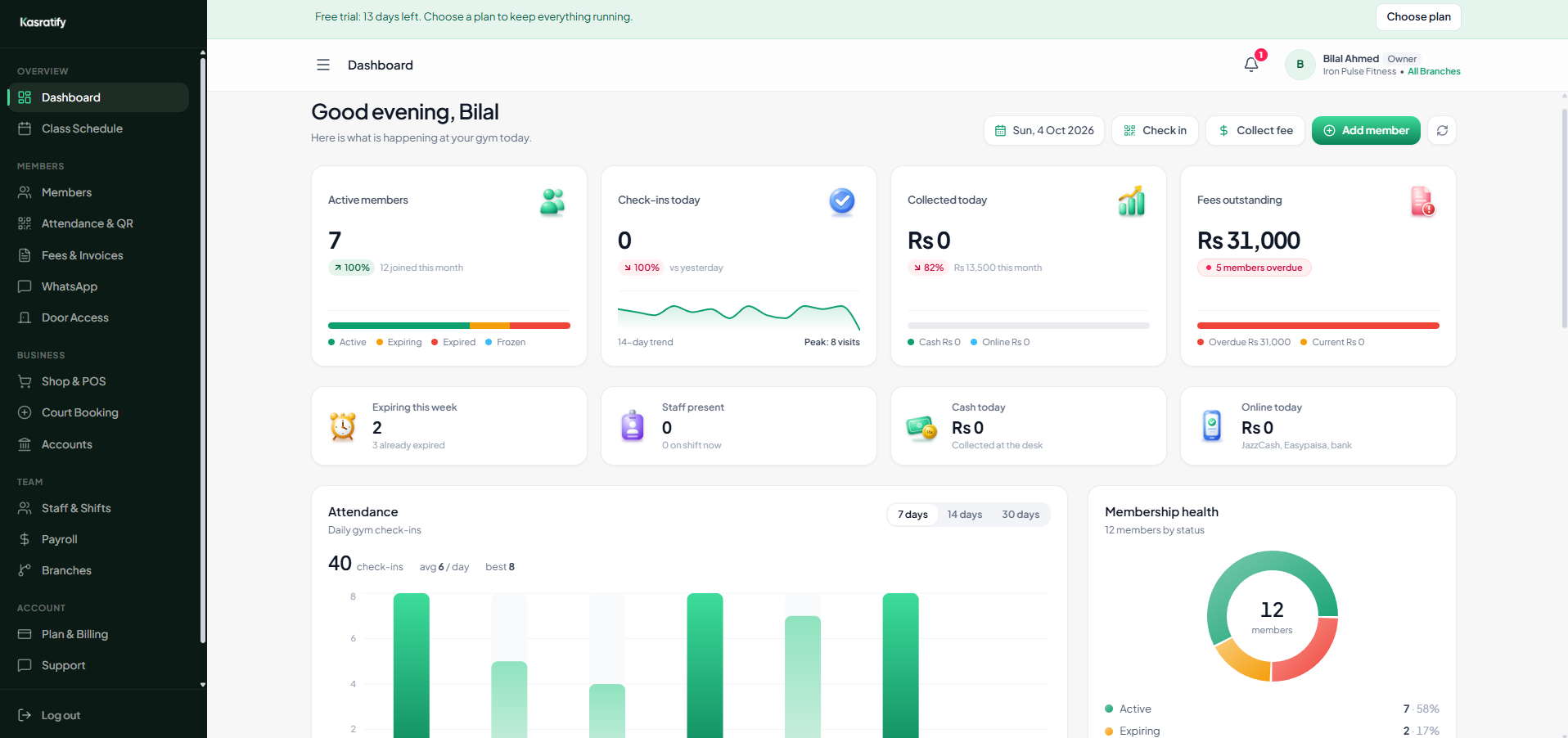Click the Payroll dollar icon
1568x738 pixels.
coord(25,539)
